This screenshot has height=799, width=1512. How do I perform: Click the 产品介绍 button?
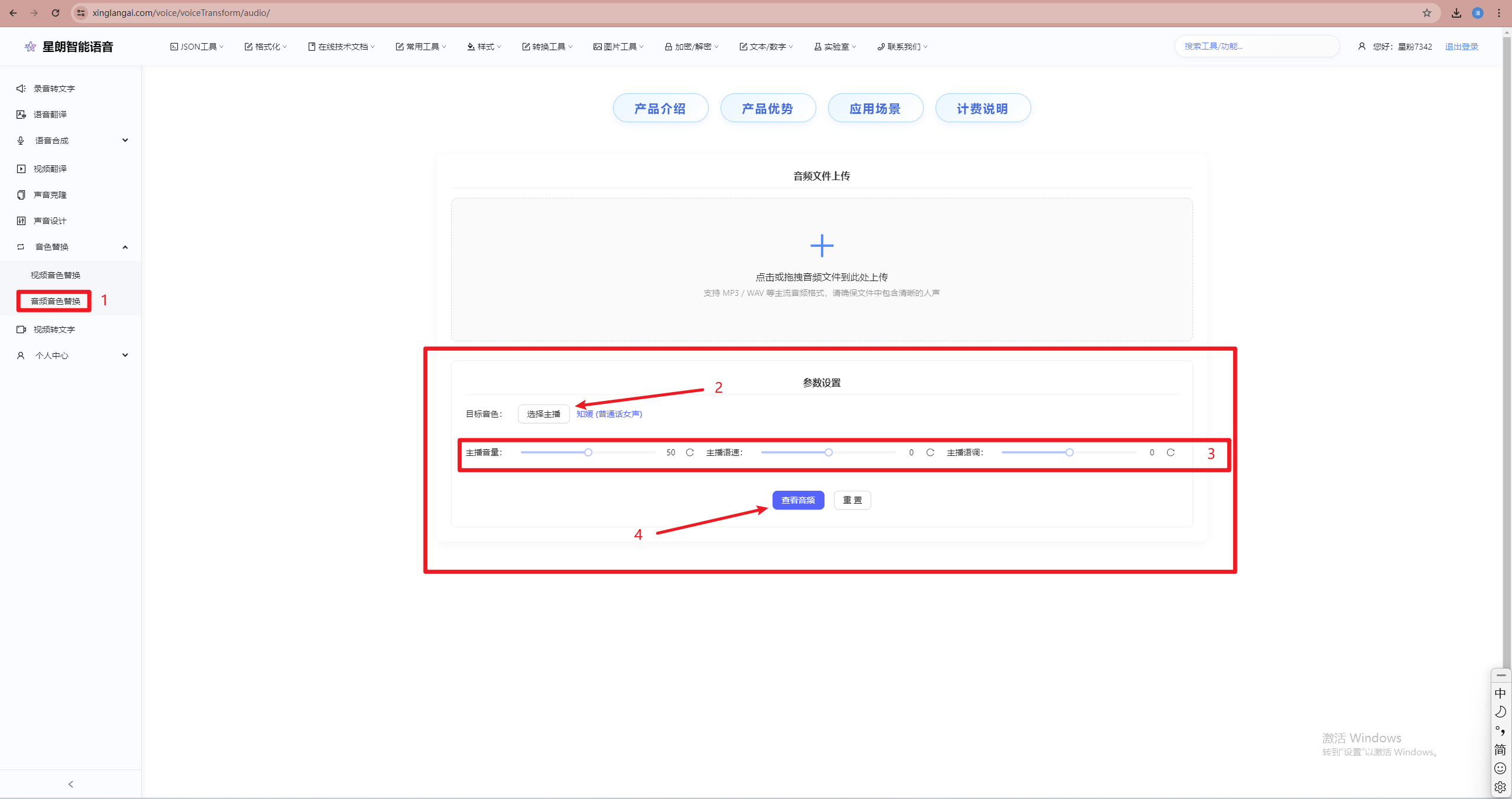pyautogui.click(x=660, y=109)
